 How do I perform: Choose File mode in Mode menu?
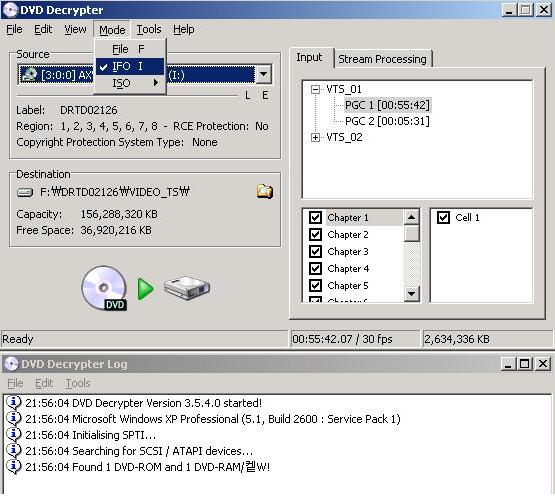click(x=130, y=49)
